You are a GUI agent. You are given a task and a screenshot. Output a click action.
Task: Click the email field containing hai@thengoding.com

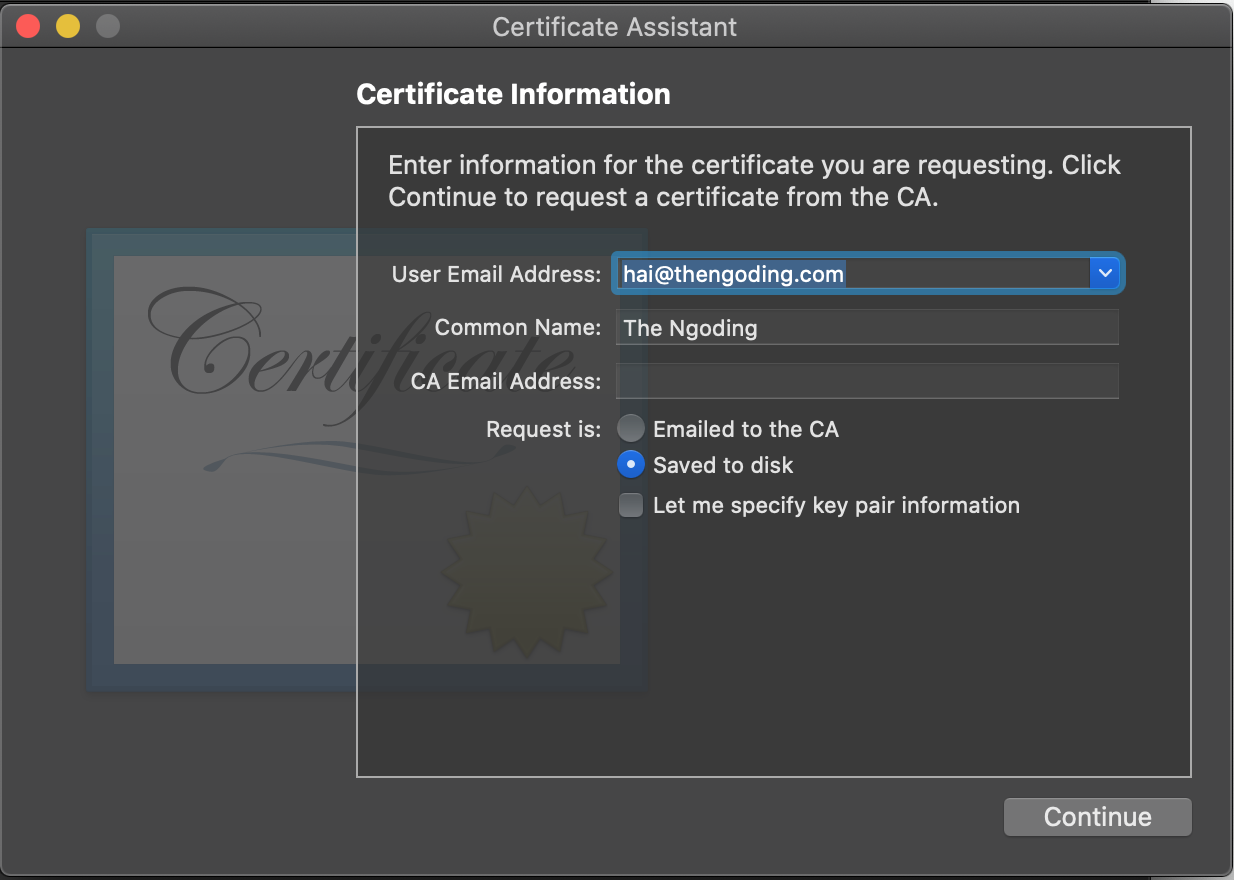pyautogui.click(x=850, y=273)
